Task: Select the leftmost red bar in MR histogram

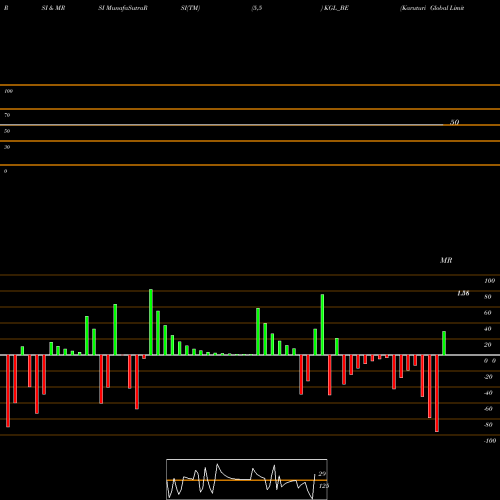Action: click(x=8, y=391)
